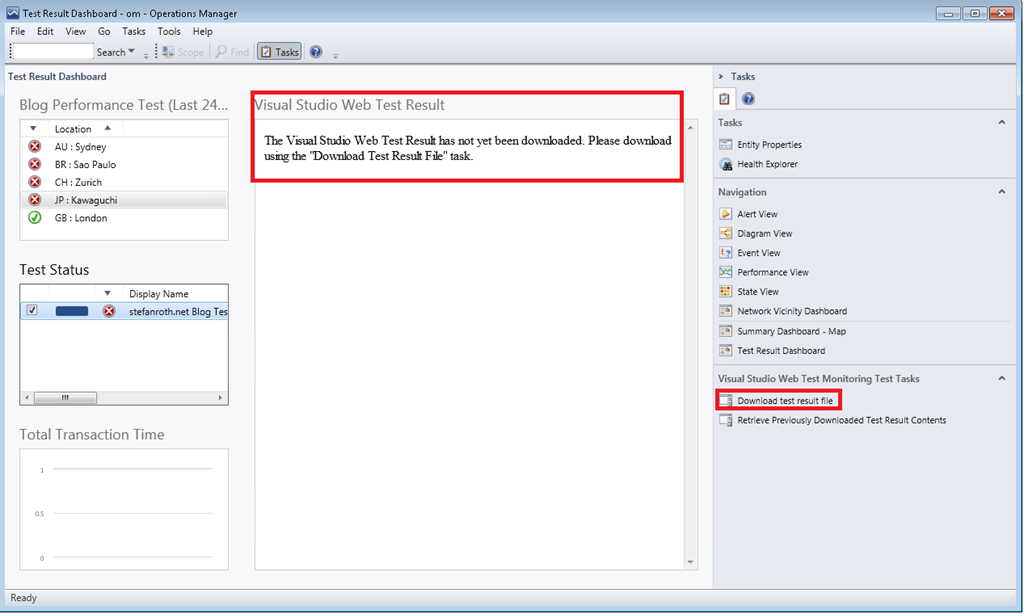Click Test Status scroll right arrow
The width and height of the screenshot is (1024, 614).
coord(220,397)
